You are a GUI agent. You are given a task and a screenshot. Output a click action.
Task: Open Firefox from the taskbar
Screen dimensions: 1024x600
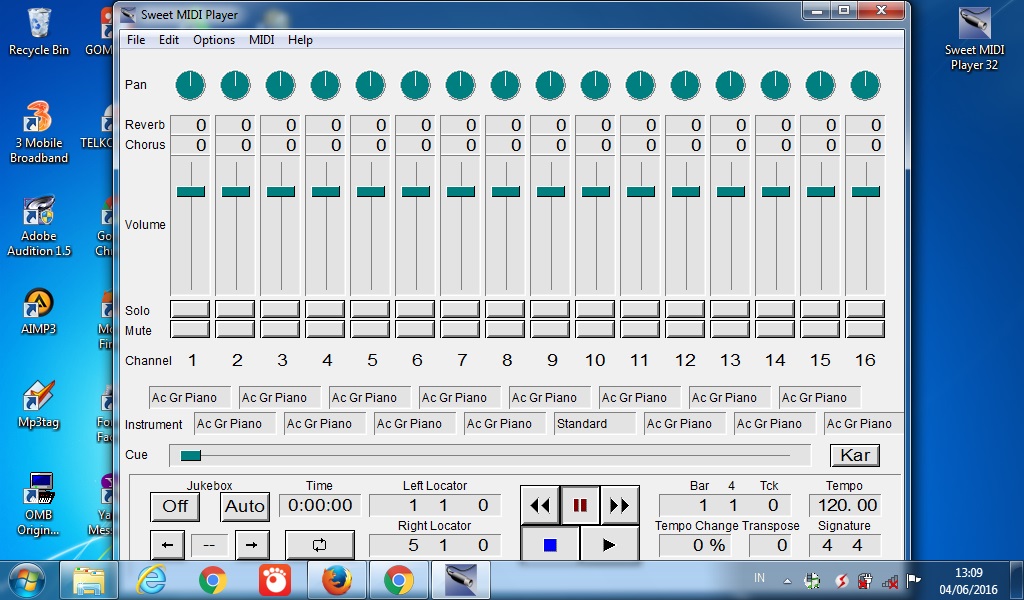pyautogui.click(x=336, y=580)
